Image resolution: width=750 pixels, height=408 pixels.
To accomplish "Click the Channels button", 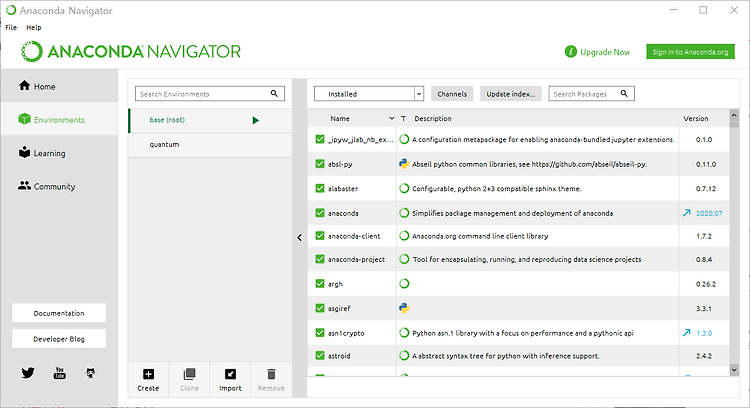I will pos(452,94).
